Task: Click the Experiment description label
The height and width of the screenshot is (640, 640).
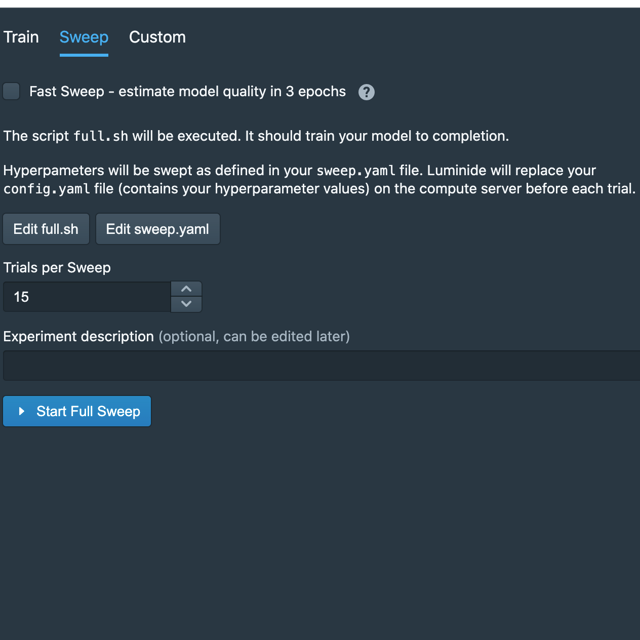Action: click(x=78, y=336)
